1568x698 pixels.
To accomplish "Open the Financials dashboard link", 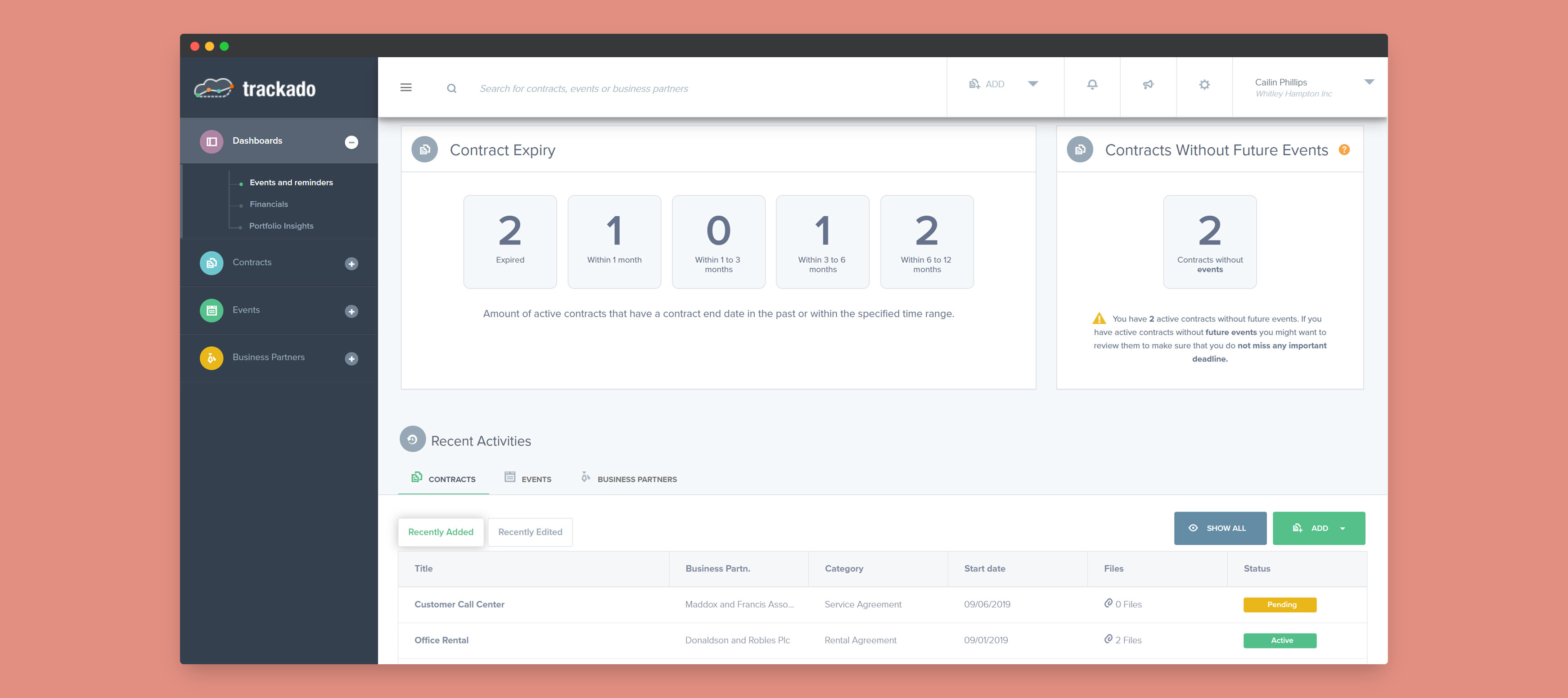I will tap(268, 204).
